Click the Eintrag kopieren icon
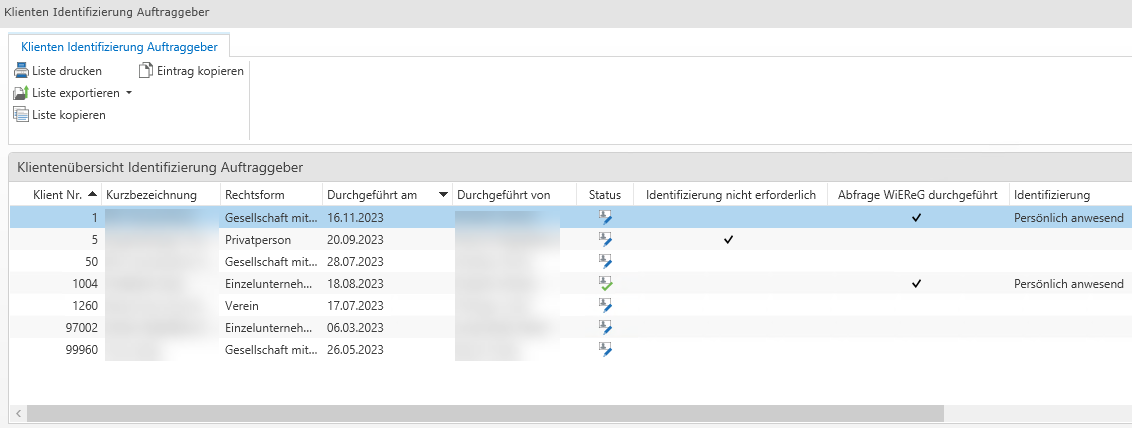The height and width of the screenshot is (428, 1132). [146, 70]
